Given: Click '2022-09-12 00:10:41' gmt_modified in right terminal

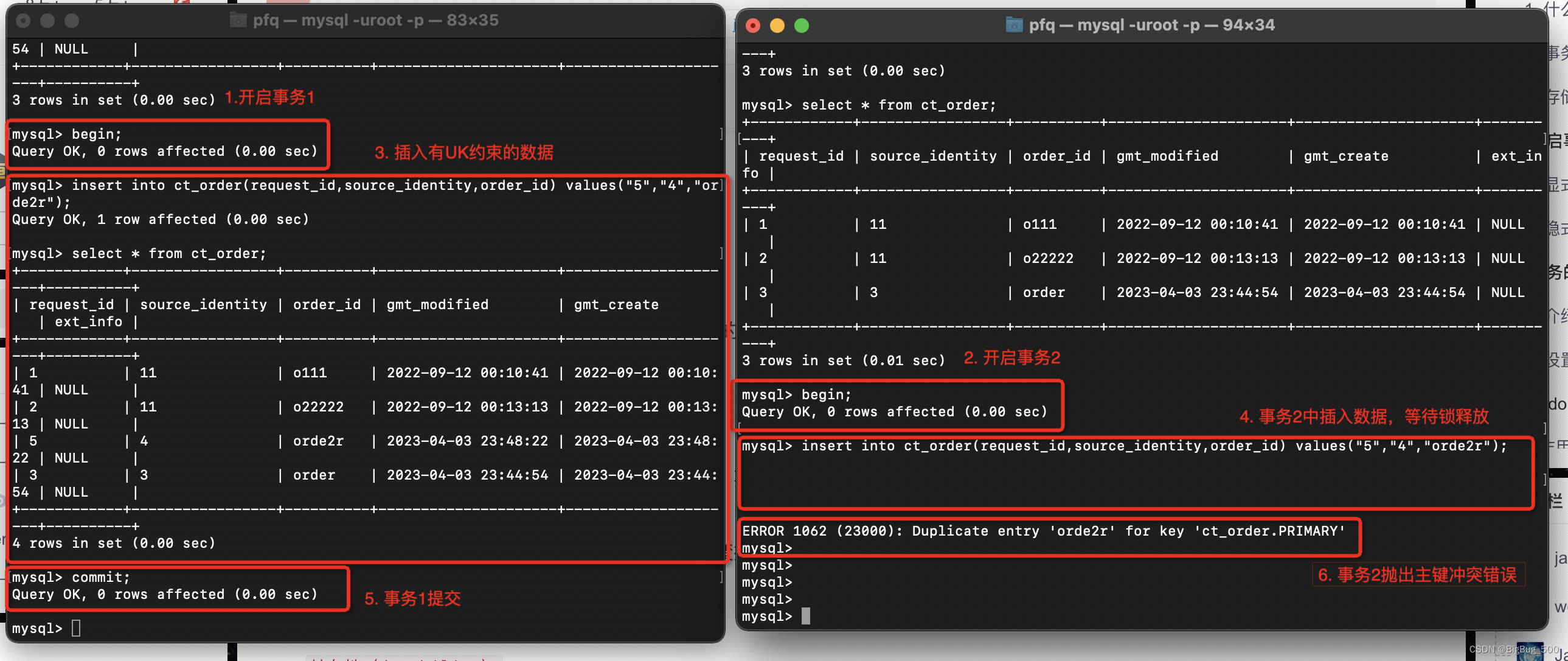Looking at the screenshot, I should 1198,224.
